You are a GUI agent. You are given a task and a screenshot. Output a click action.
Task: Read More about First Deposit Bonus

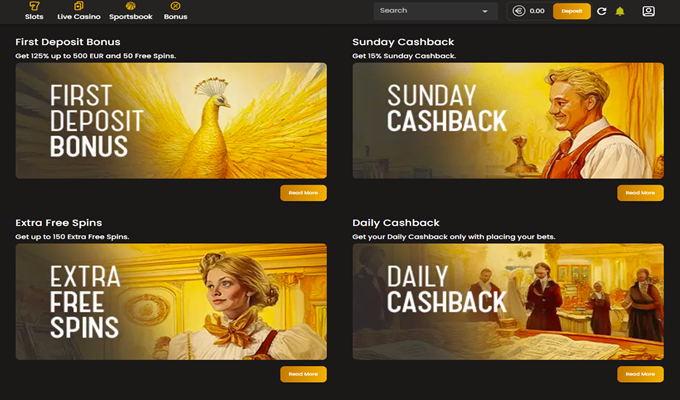coord(303,193)
